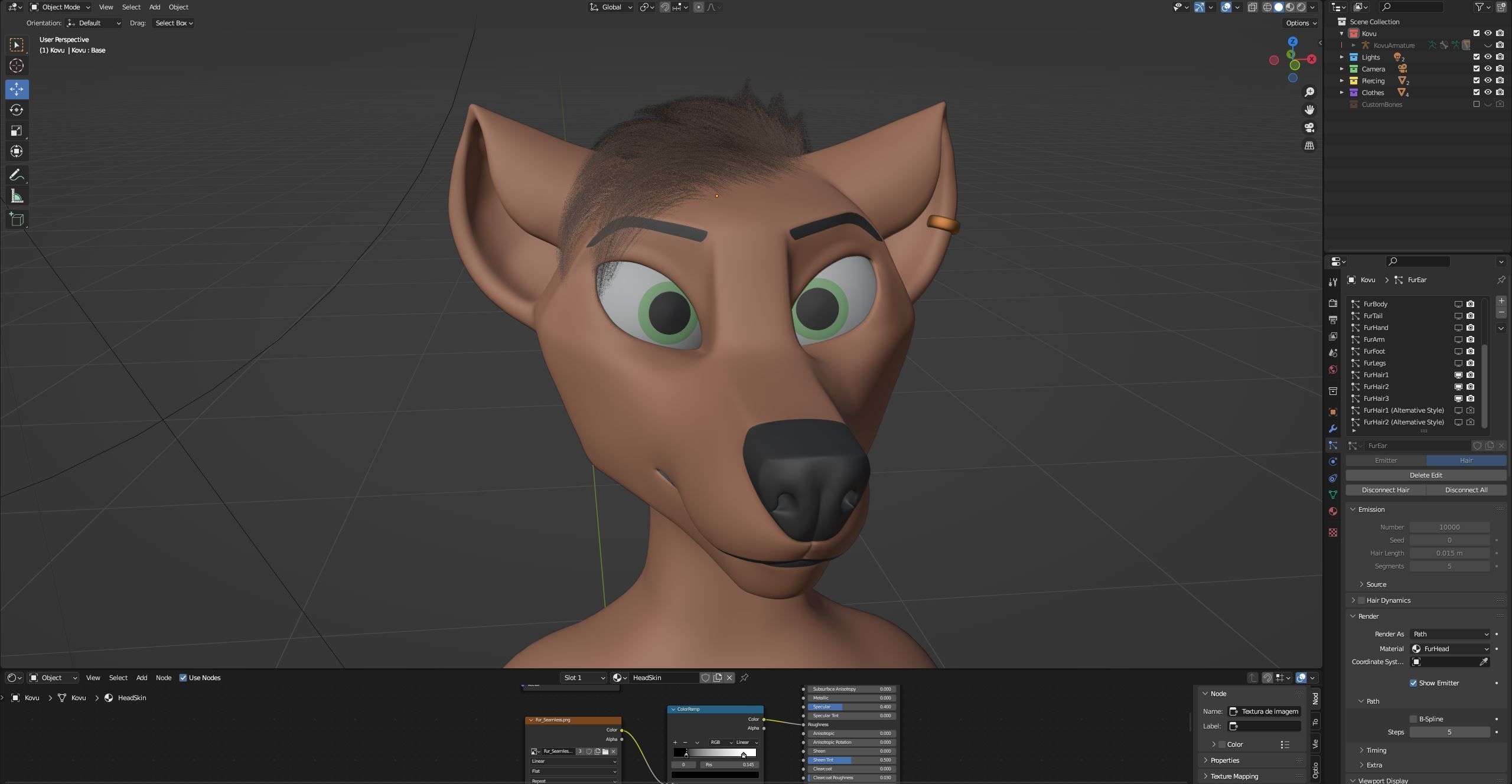Hide the Clothes collection with eye icon
The width and height of the screenshot is (1512, 784).
coord(1488,93)
